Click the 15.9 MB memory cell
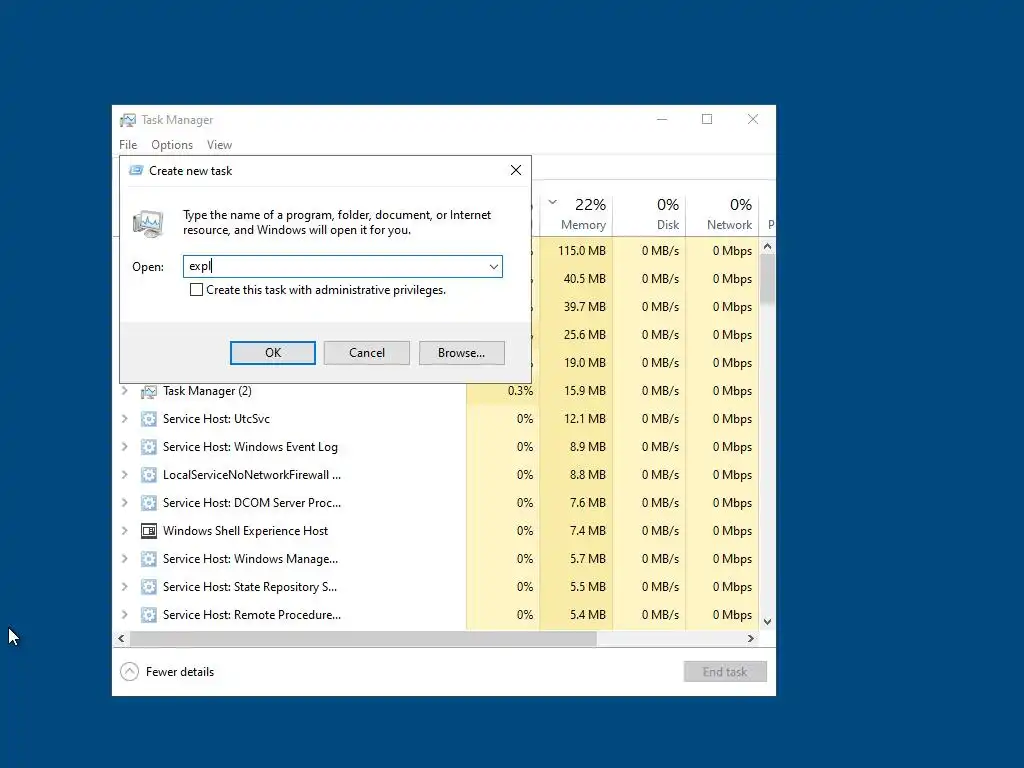Screen dimensions: 1024x768 coord(577,391)
